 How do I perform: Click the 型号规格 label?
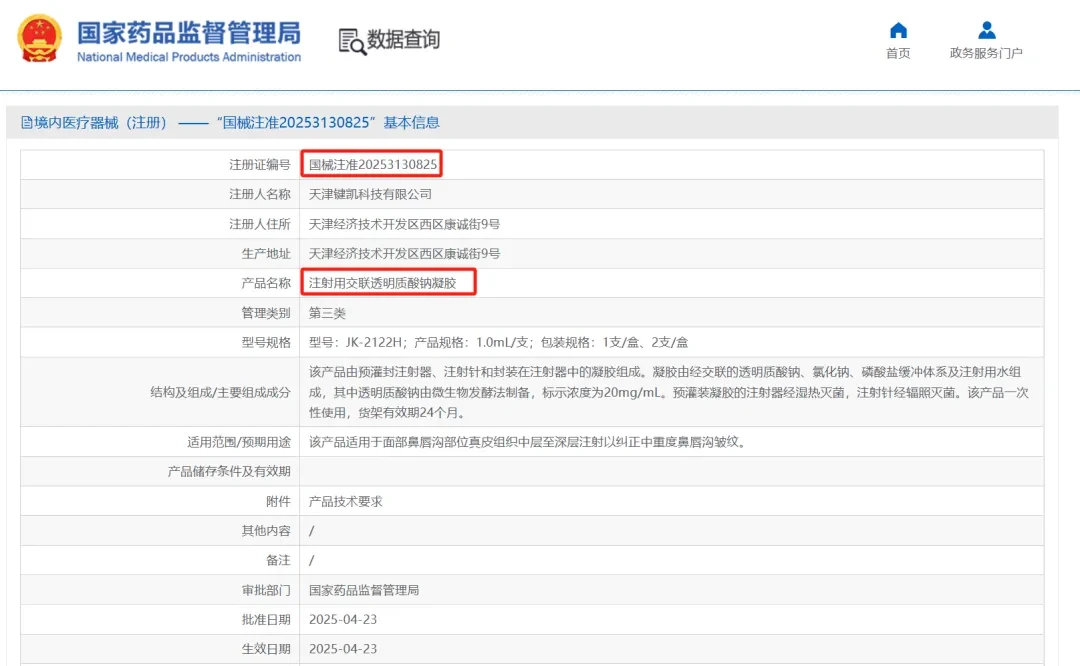266,342
